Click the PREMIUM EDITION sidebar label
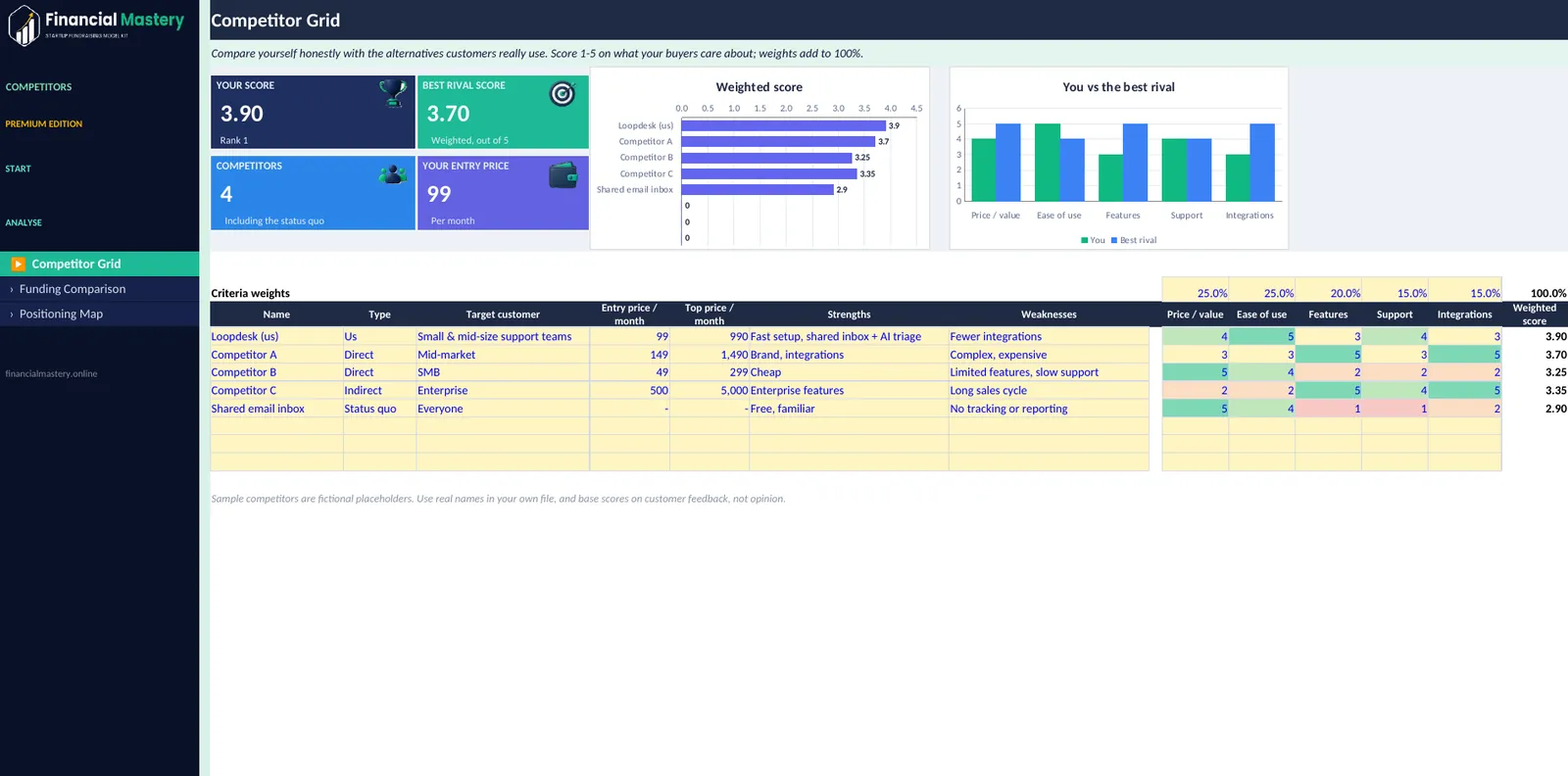The image size is (1568, 776). point(44,124)
